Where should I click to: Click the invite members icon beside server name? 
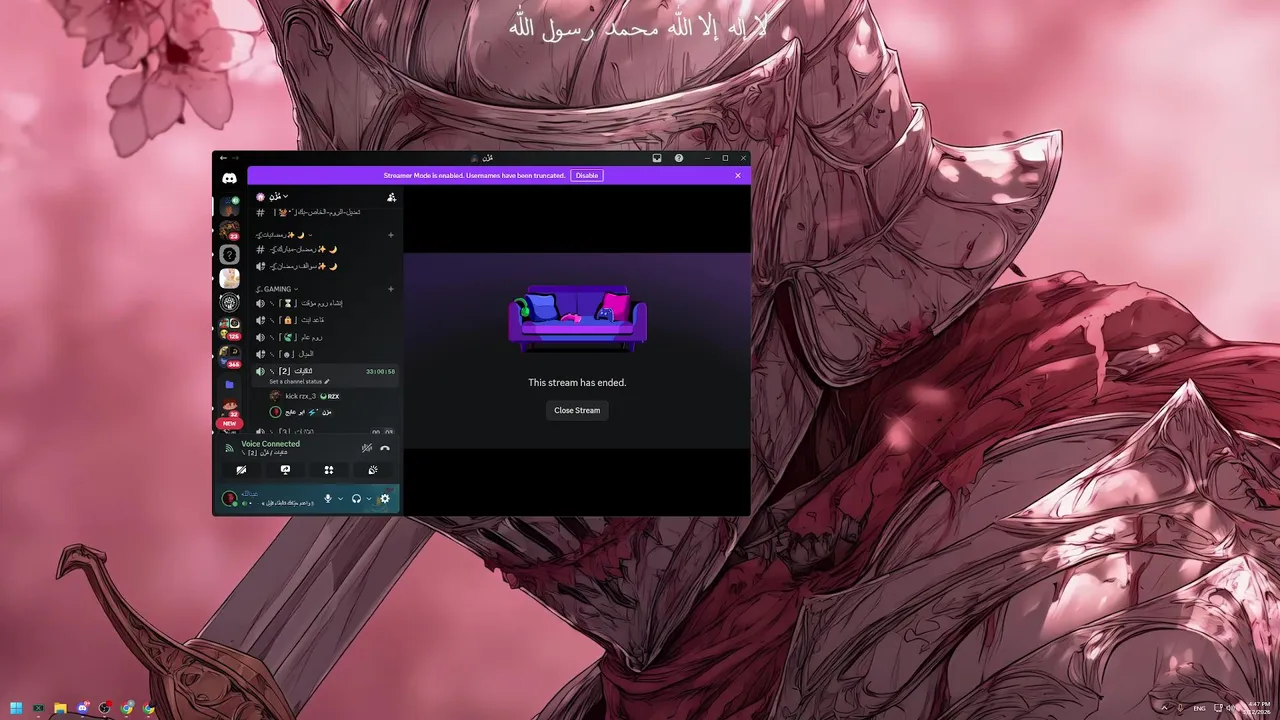[391, 197]
